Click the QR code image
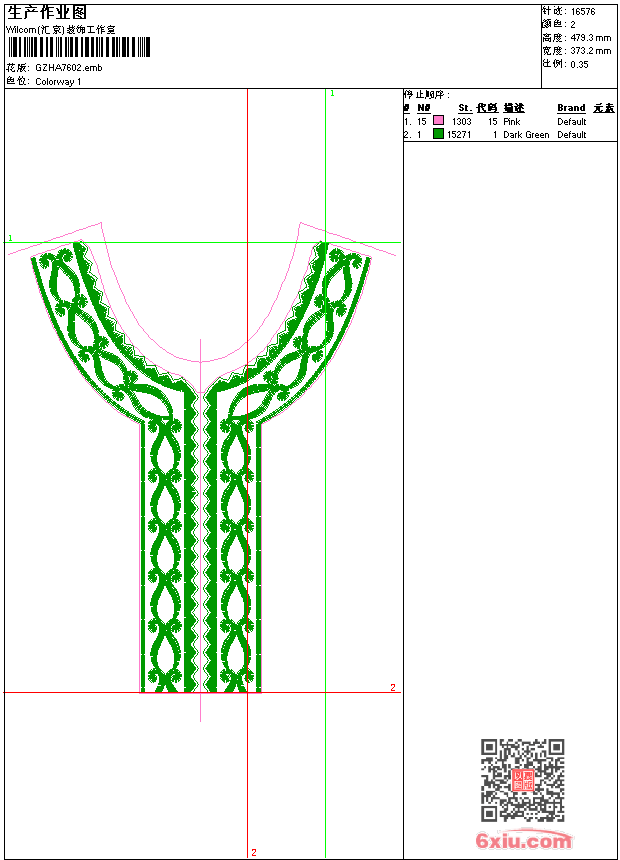 pos(522,780)
